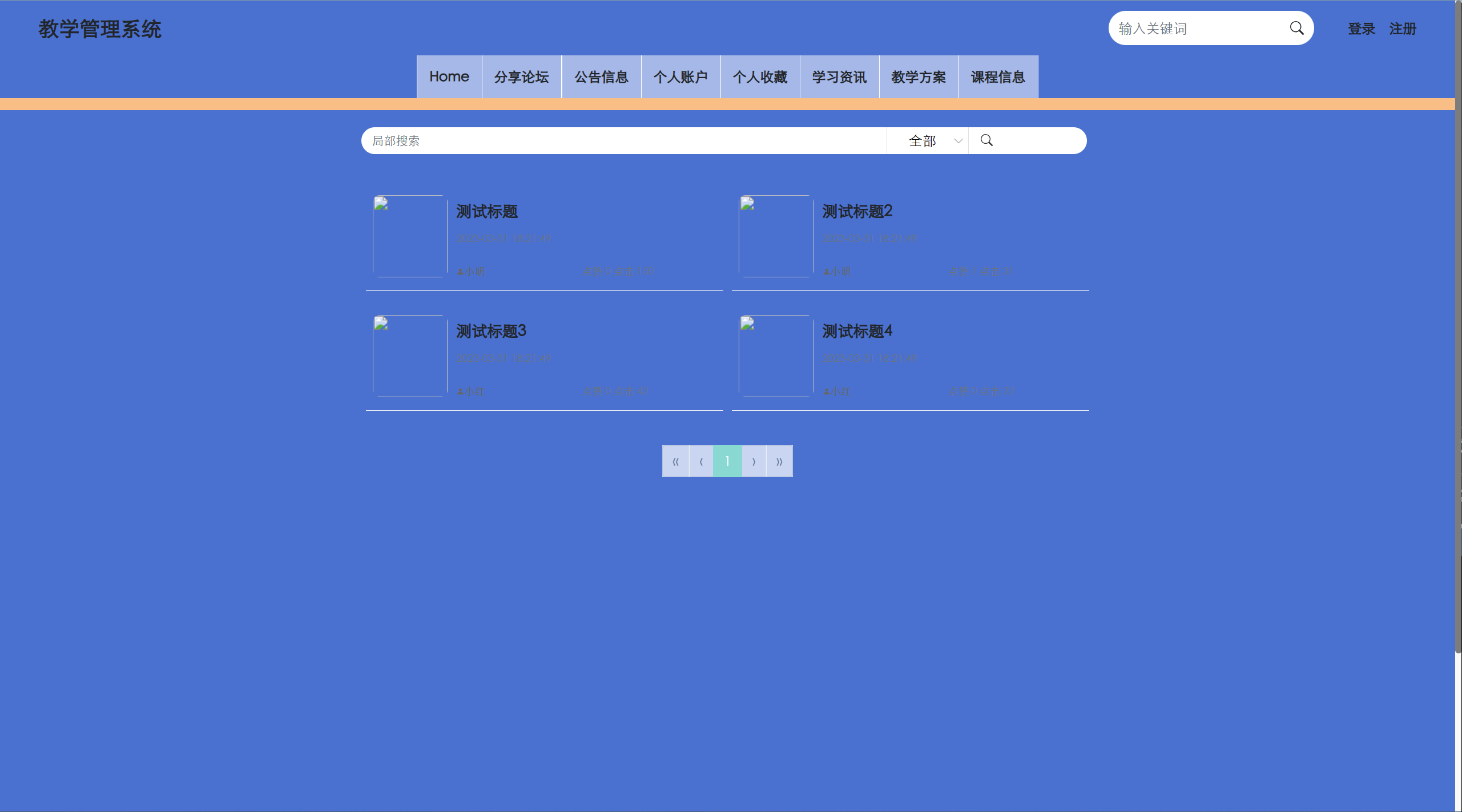
Task: Open the 个人收藏 menu item
Action: [x=759, y=77]
